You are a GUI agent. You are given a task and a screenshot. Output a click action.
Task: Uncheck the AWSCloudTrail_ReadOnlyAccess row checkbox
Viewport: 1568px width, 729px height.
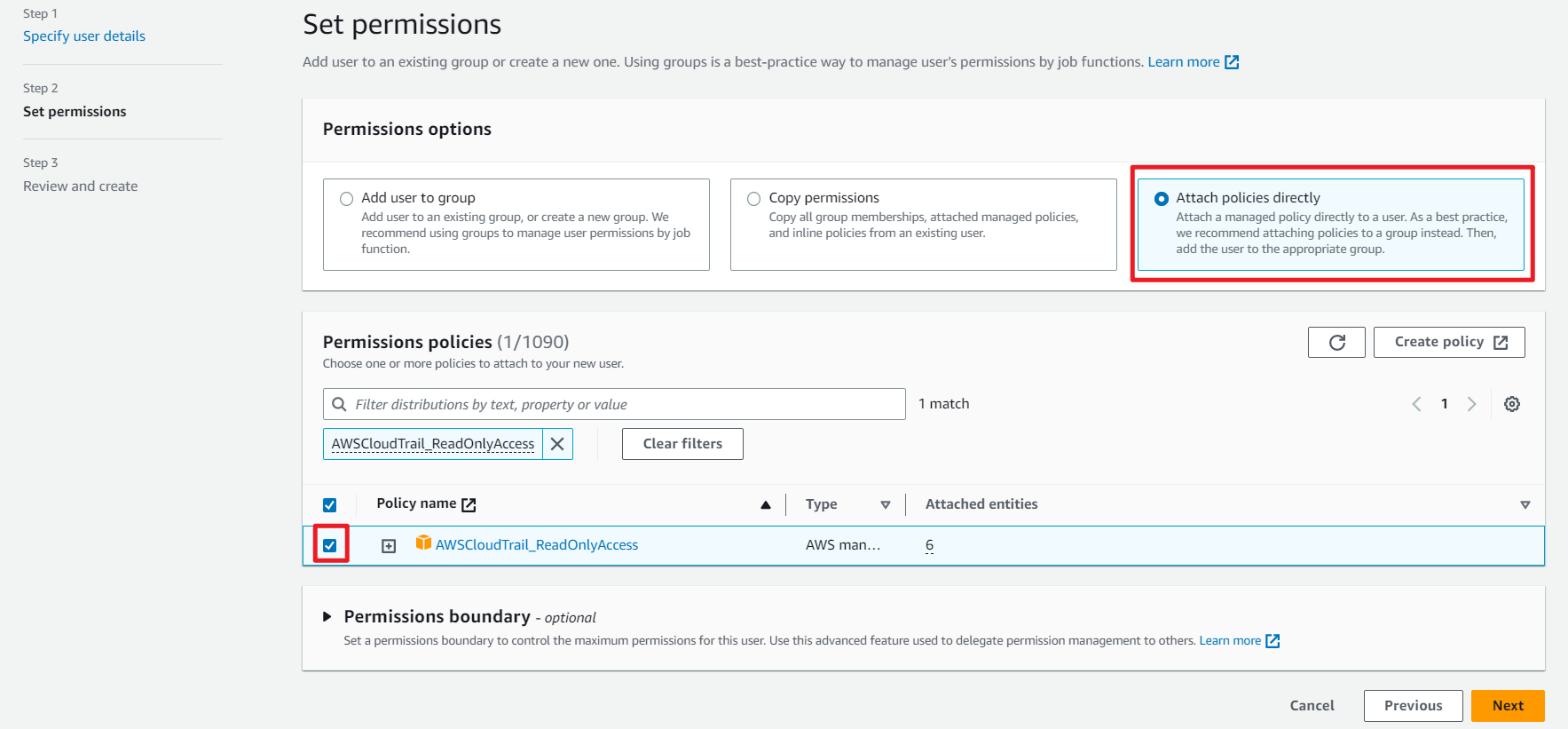[330, 545]
